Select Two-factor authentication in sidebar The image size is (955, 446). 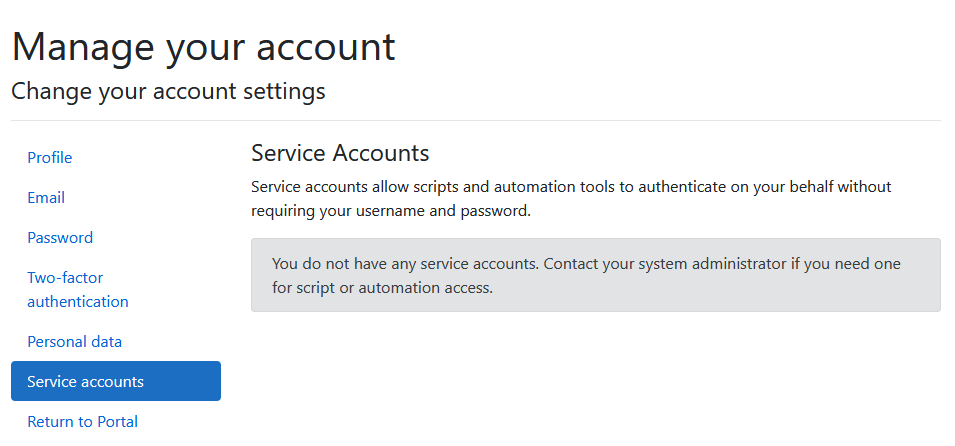pos(77,289)
